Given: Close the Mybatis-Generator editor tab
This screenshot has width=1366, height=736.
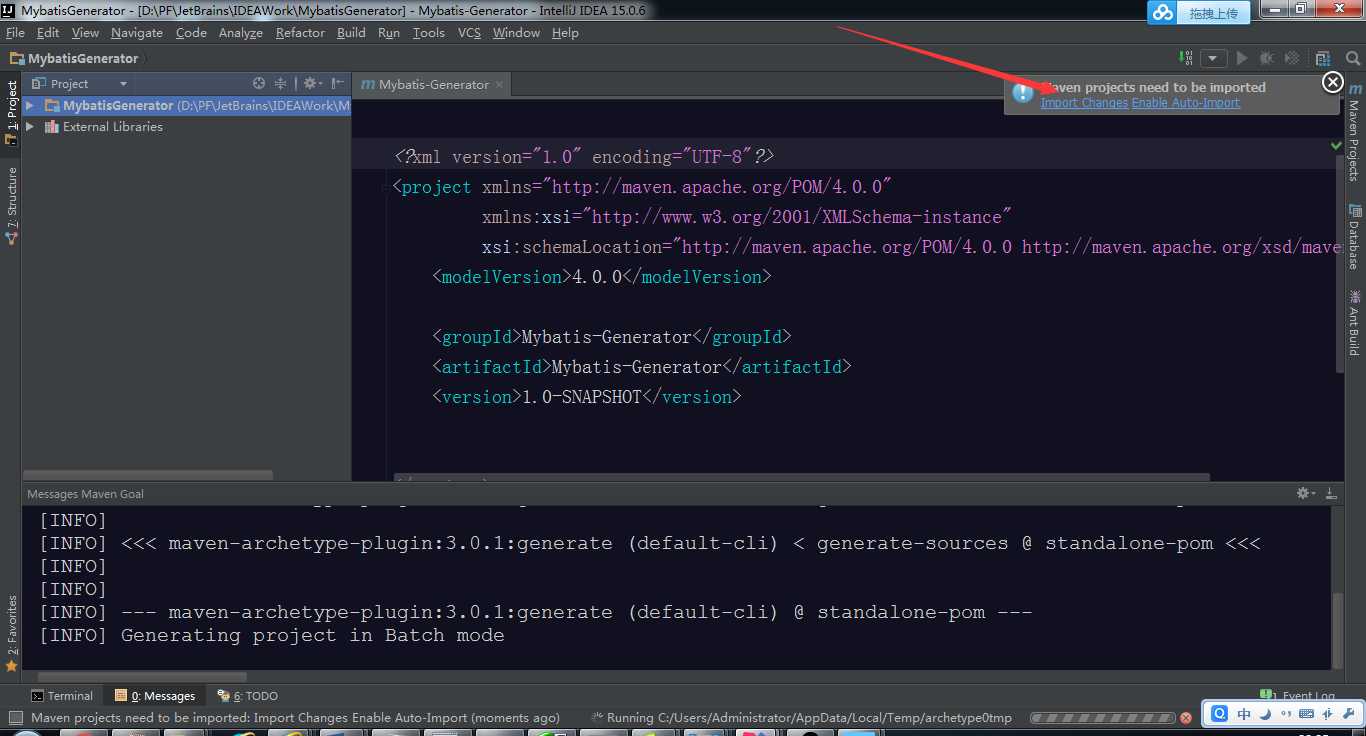Looking at the screenshot, I should [x=499, y=85].
